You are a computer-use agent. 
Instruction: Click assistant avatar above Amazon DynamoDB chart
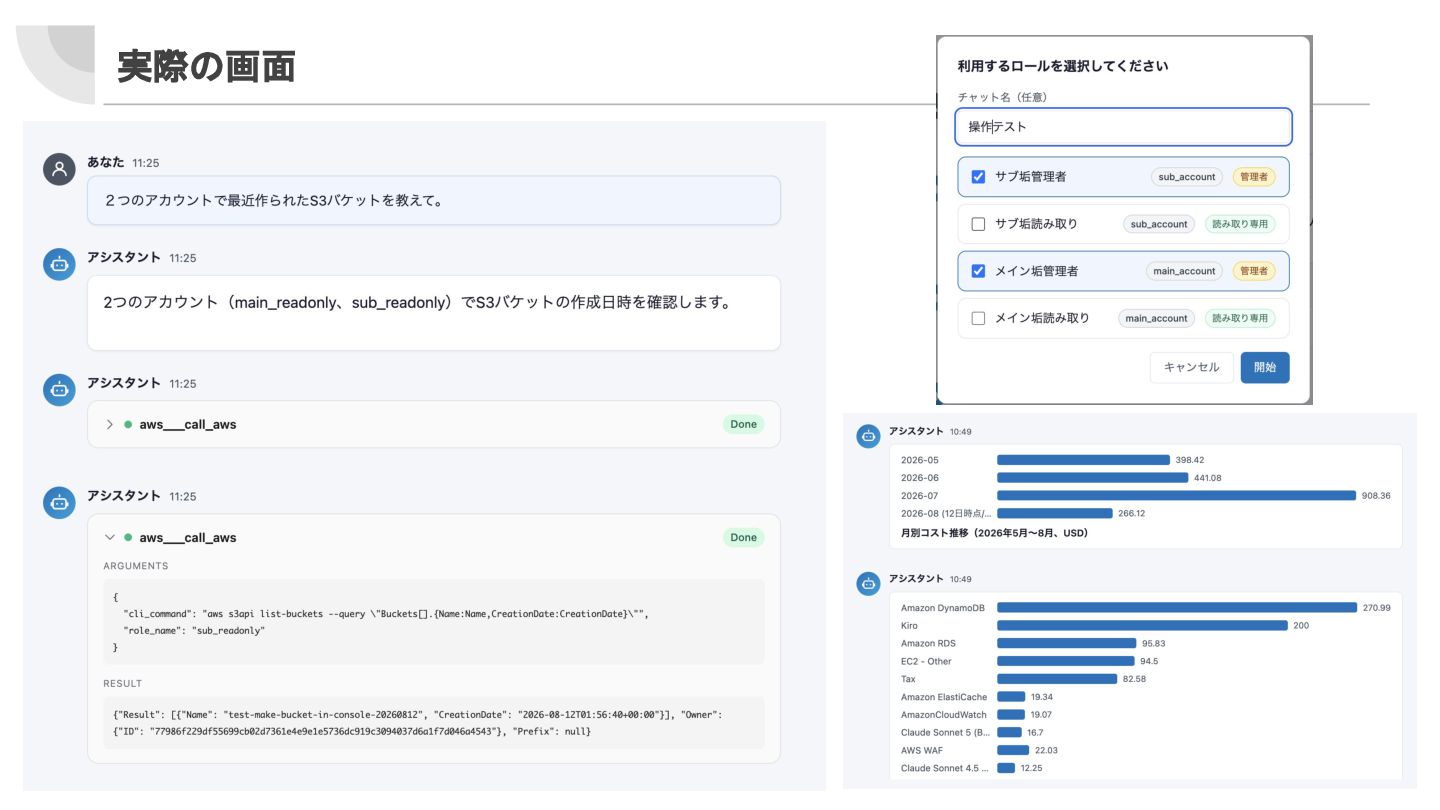click(869, 583)
